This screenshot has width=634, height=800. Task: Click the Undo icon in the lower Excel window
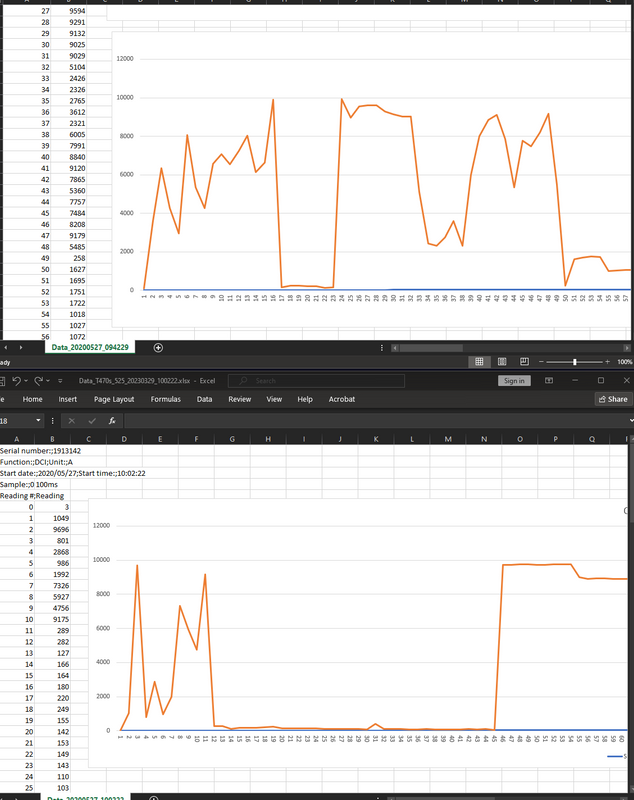coord(16,381)
